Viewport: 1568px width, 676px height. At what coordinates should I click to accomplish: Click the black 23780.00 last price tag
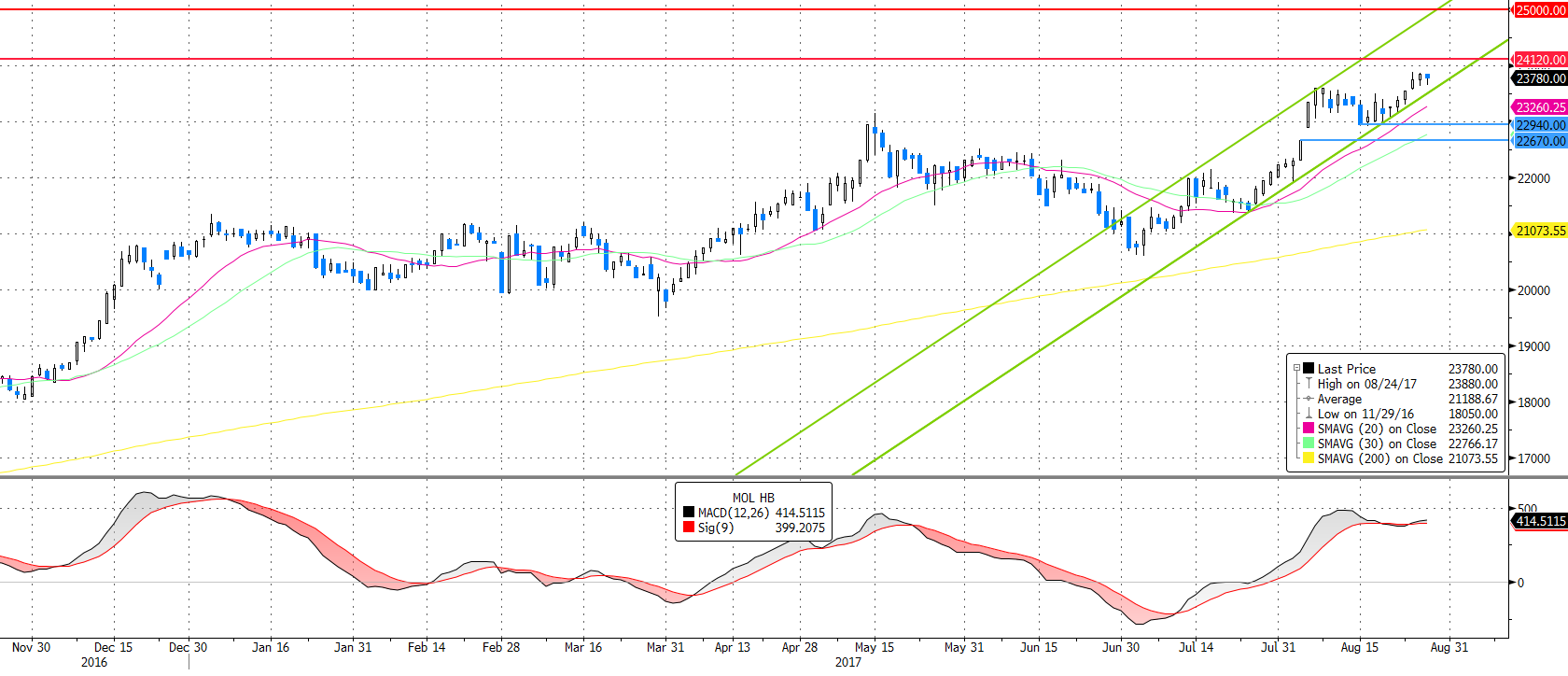click(x=1540, y=78)
